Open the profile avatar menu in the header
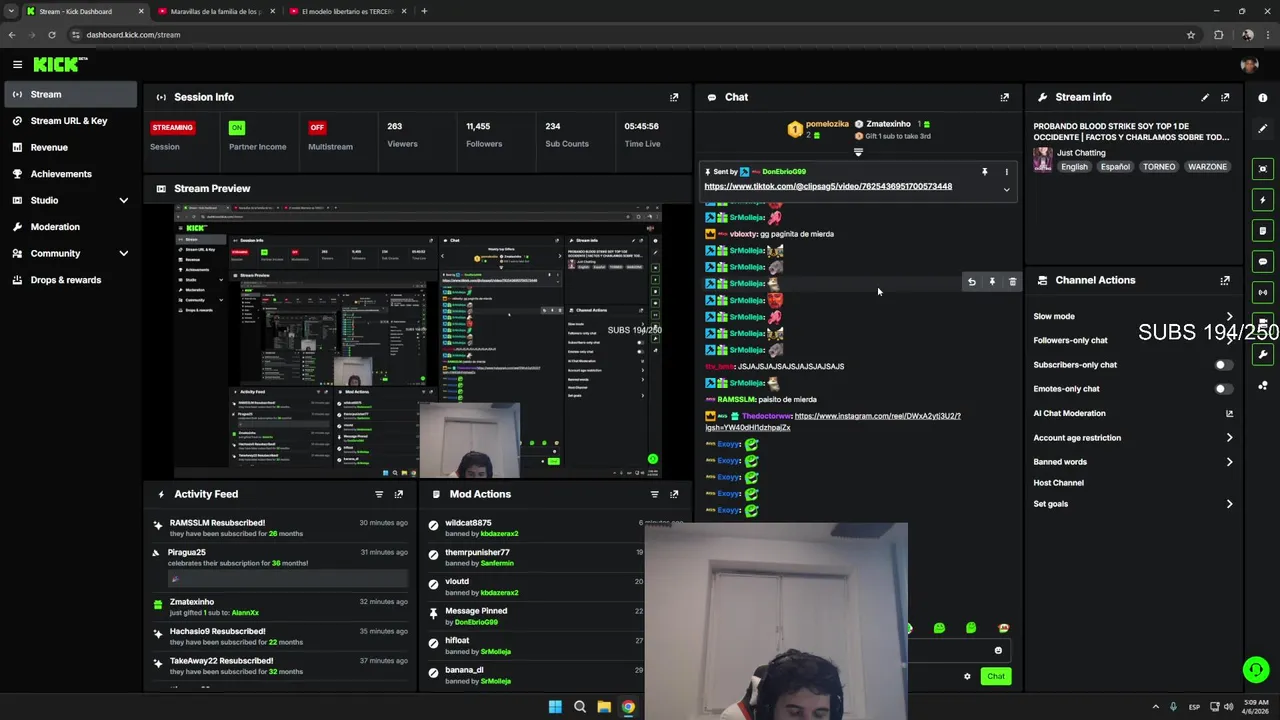The width and height of the screenshot is (1280, 720). coord(1249,64)
